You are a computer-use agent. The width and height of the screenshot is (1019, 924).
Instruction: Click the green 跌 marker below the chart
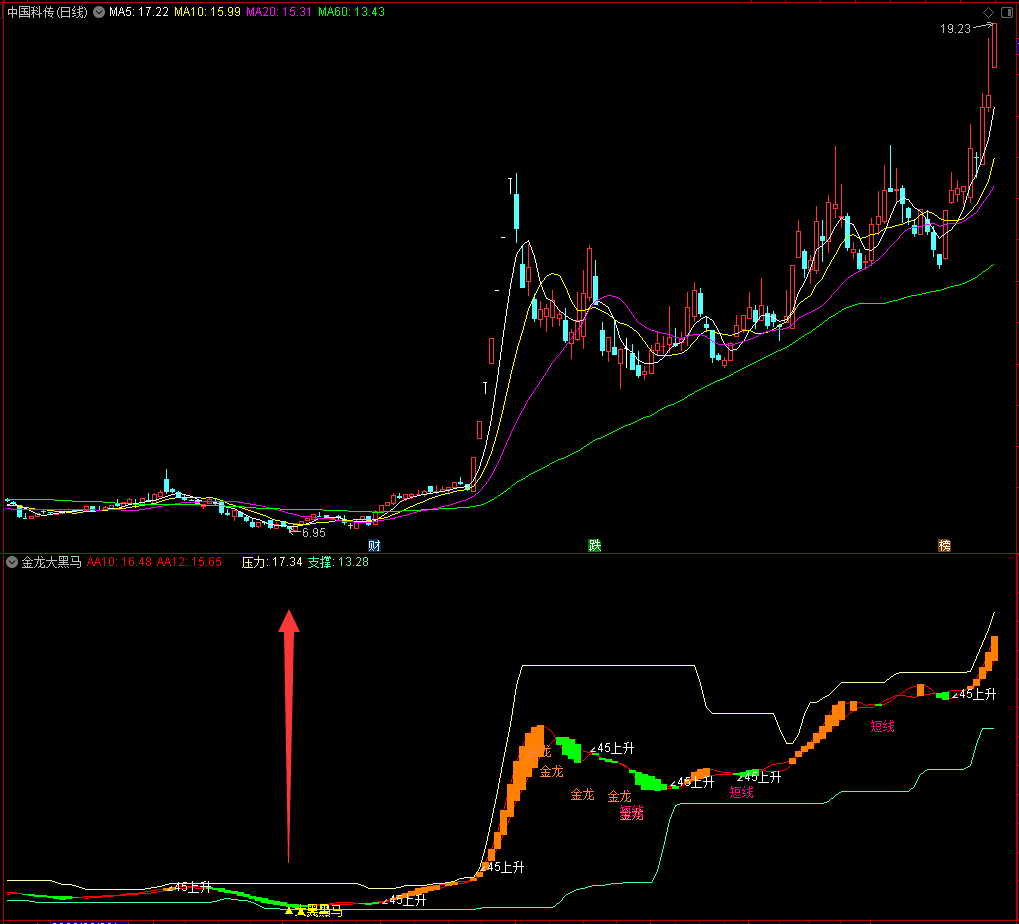595,545
